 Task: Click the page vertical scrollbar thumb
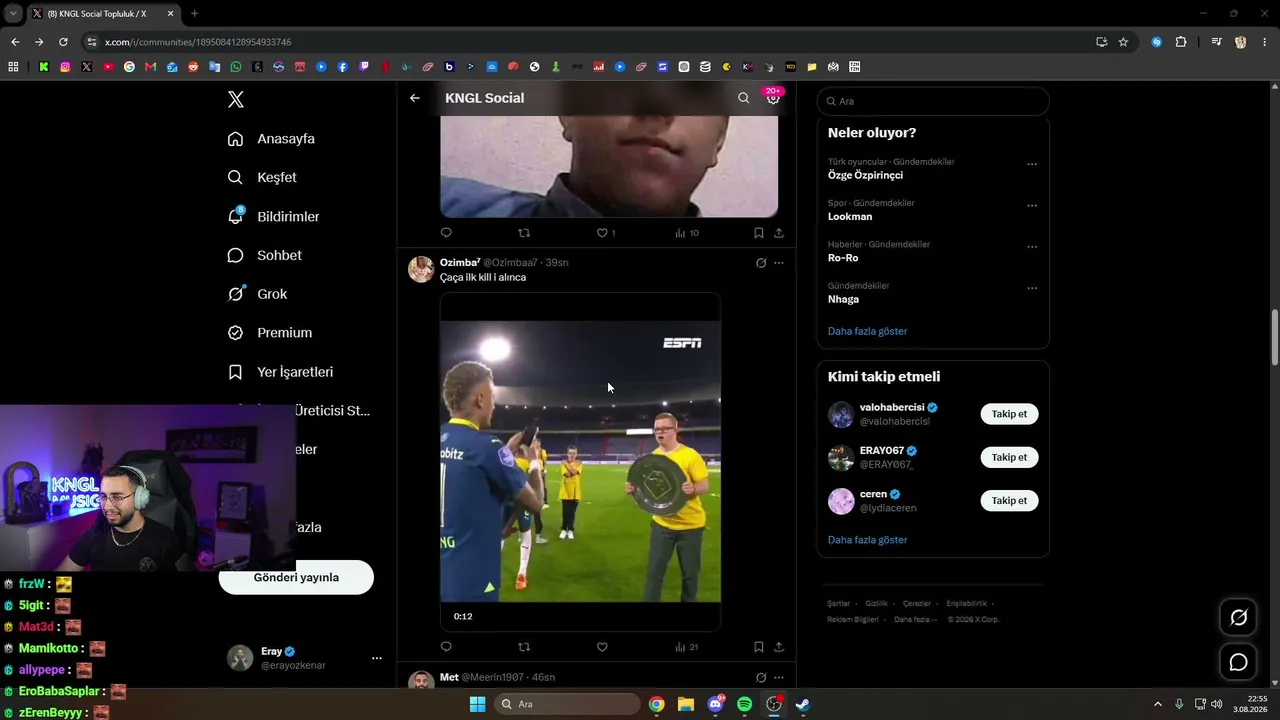click(x=1274, y=338)
